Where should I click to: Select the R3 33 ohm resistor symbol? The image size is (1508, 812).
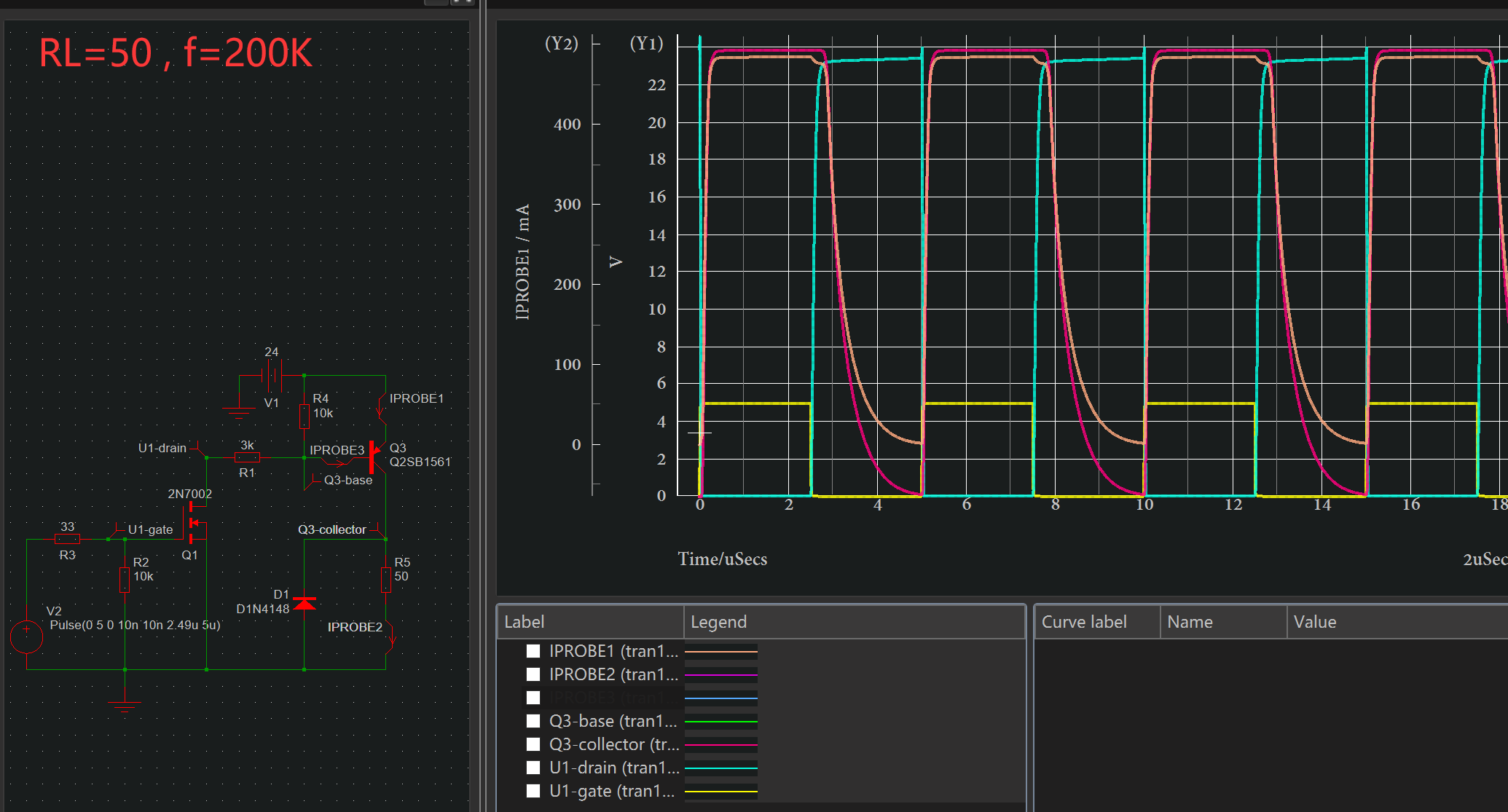(67, 539)
